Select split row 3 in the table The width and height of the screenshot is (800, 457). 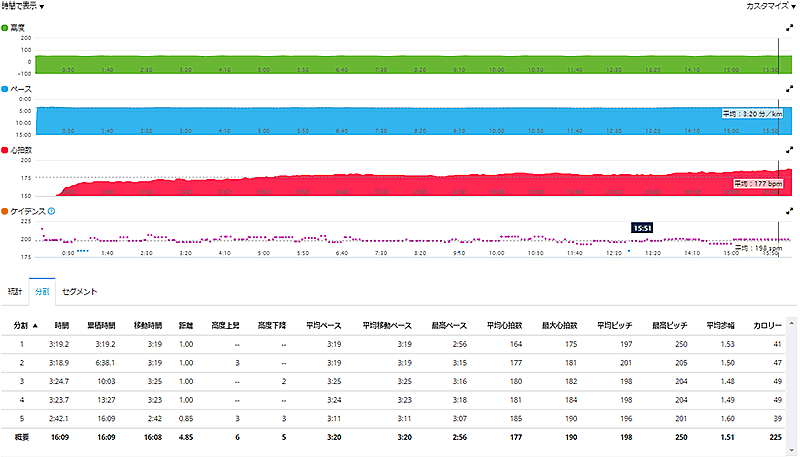(400, 381)
